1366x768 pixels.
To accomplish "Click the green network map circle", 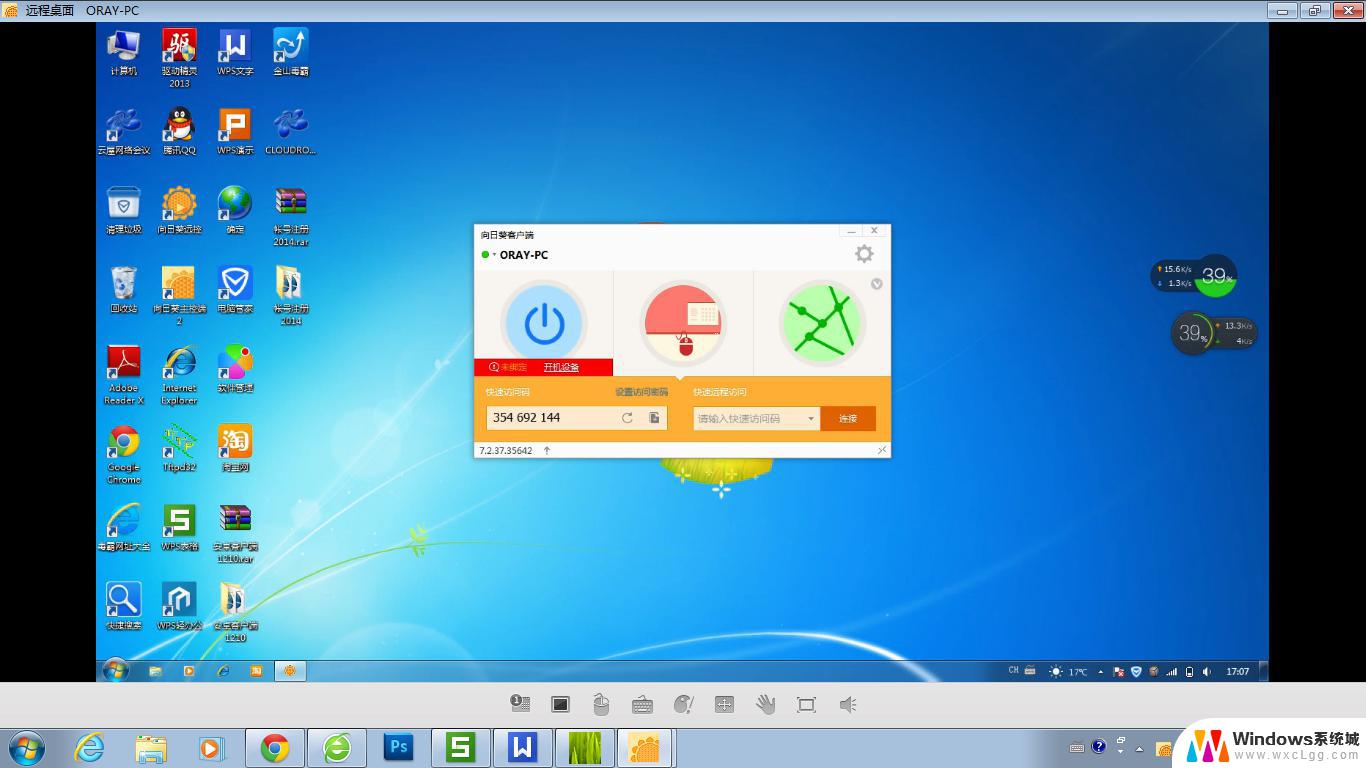I will 822,322.
